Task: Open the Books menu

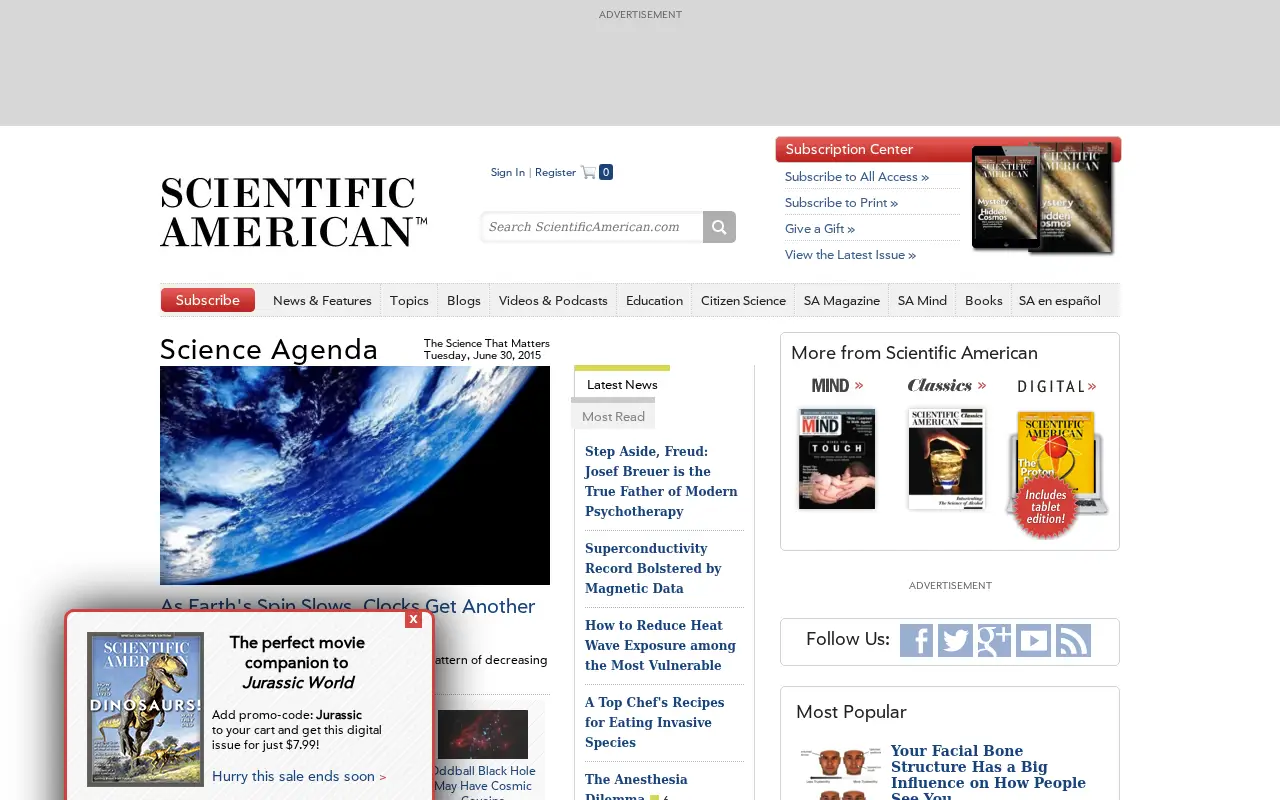Action: [x=984, y=300]
